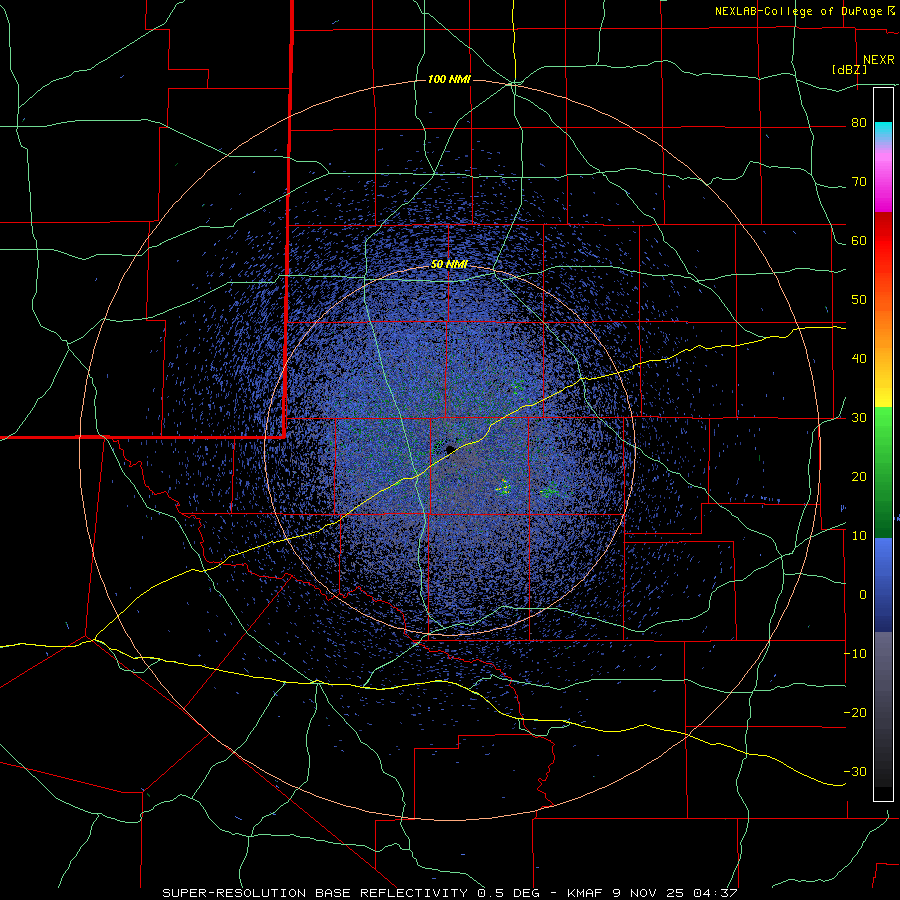Click the blue band of the color bar
This screenshot has width=900, height=900.
(x=883, y=584)
